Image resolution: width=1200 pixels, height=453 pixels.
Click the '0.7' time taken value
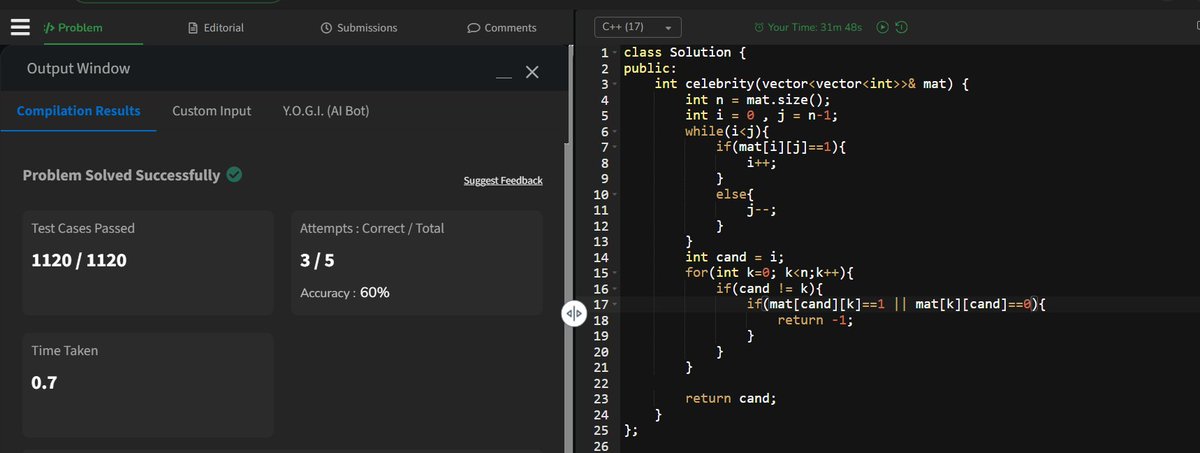pyautogui.click(x=44, y=382)
